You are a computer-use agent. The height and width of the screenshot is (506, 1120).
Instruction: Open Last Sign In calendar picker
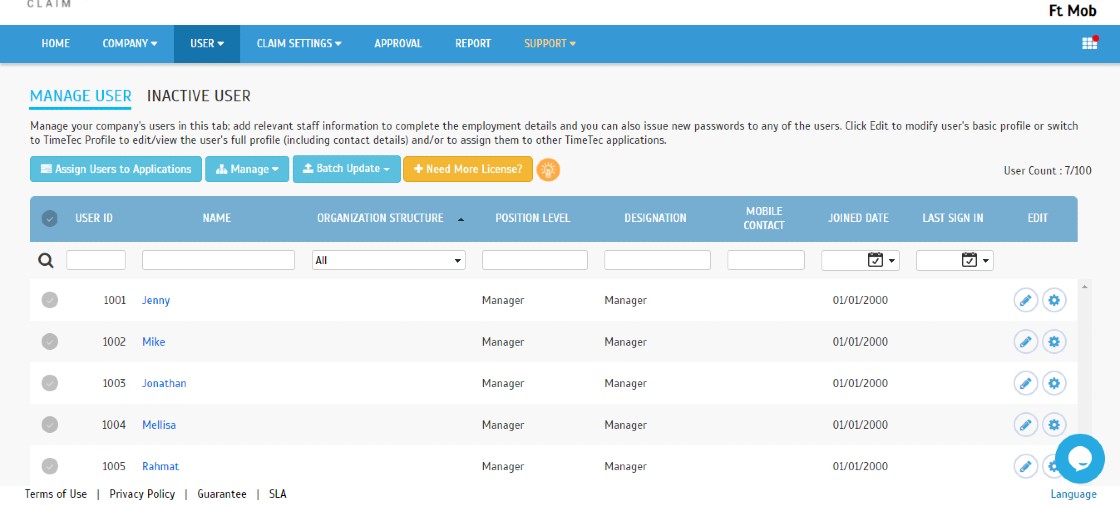[969, 260]
